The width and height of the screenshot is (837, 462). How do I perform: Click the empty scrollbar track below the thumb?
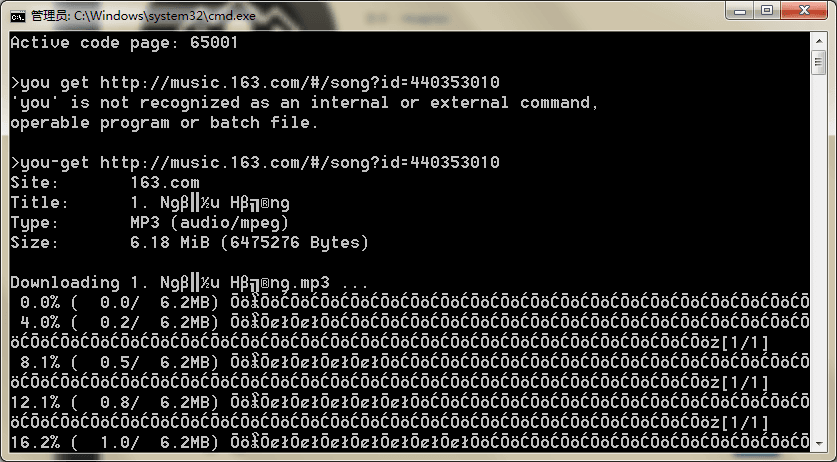(x=818, y=255)
